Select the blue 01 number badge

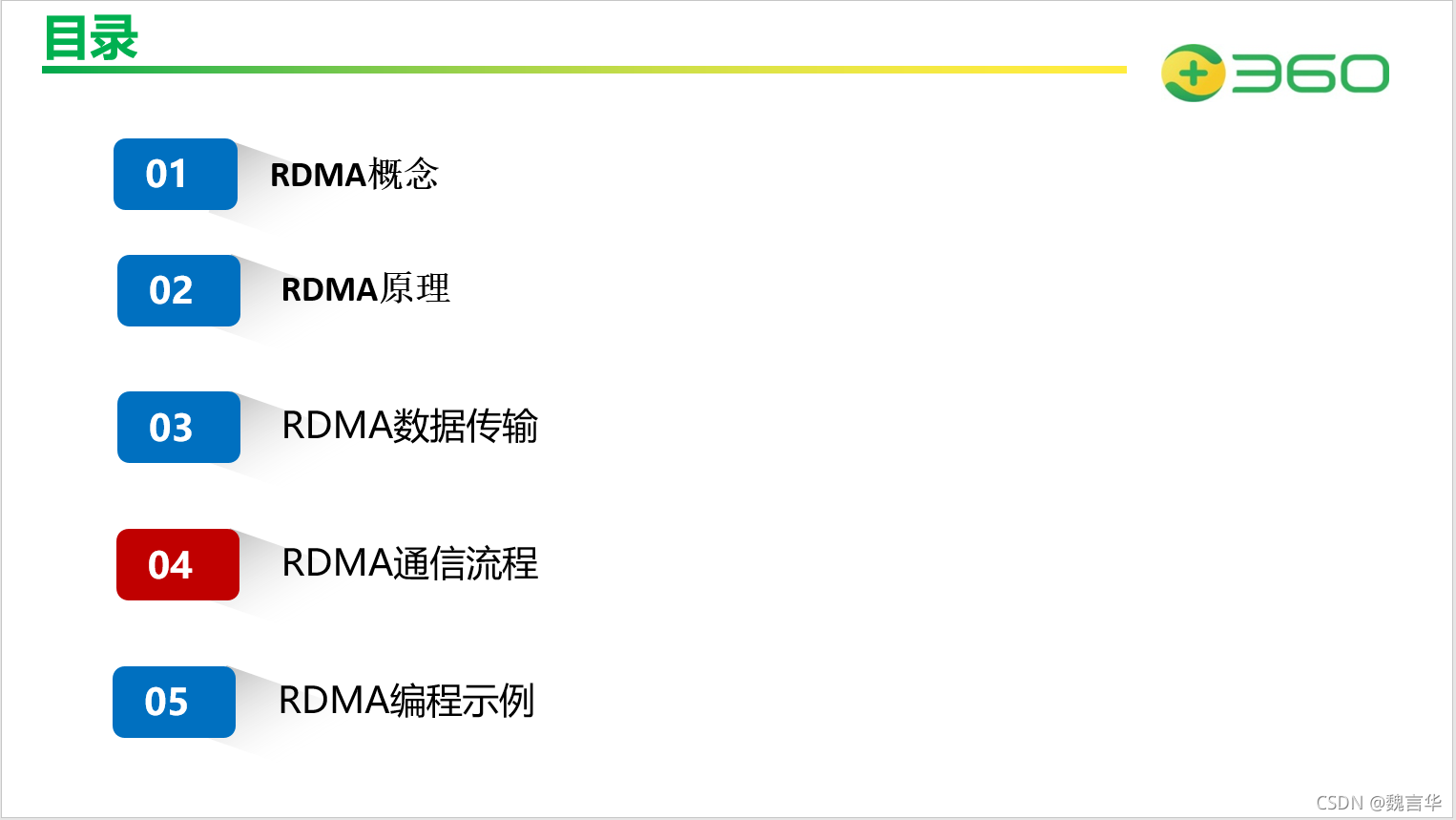click(x=176, y=174)
